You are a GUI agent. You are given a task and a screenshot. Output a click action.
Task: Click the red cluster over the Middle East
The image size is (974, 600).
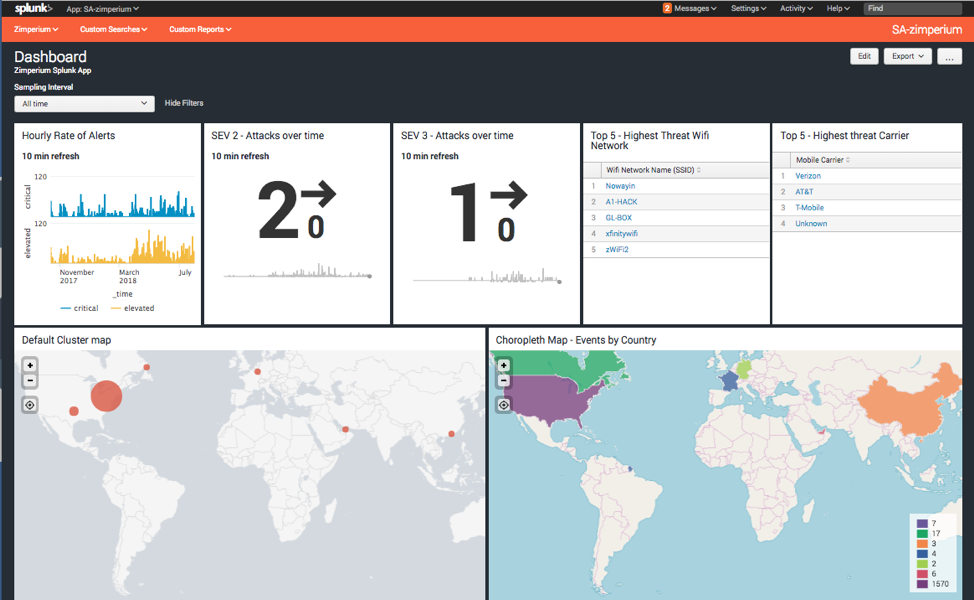345,429
